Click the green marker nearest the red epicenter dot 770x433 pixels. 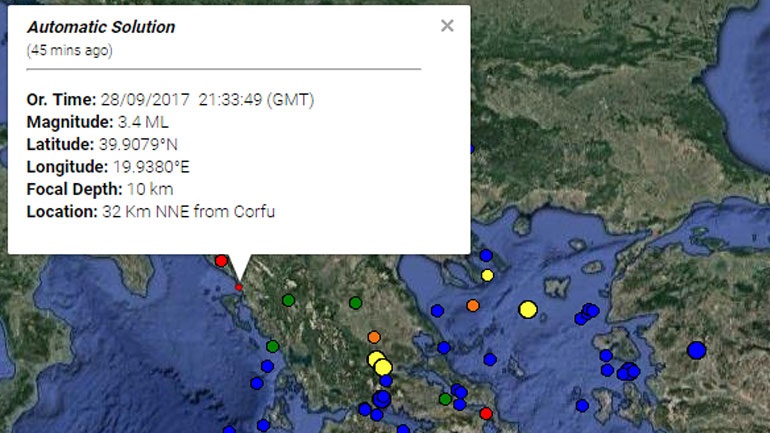tap(288, 300)
